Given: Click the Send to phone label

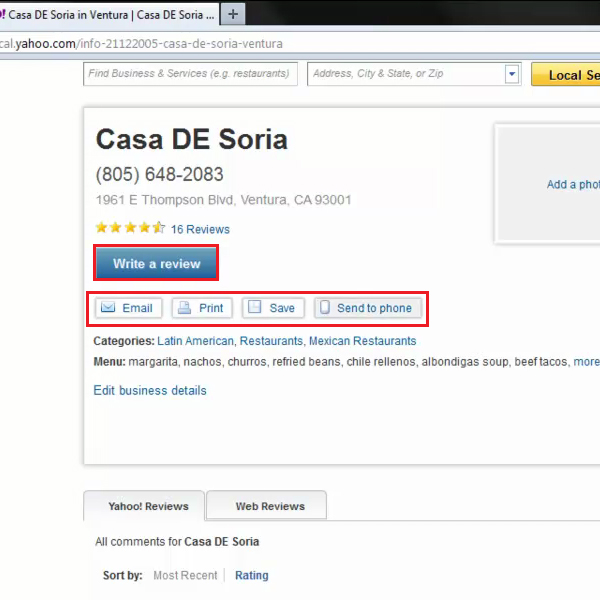Looking at the screenshot, I should pyautogui.click(x=374, y=308).
